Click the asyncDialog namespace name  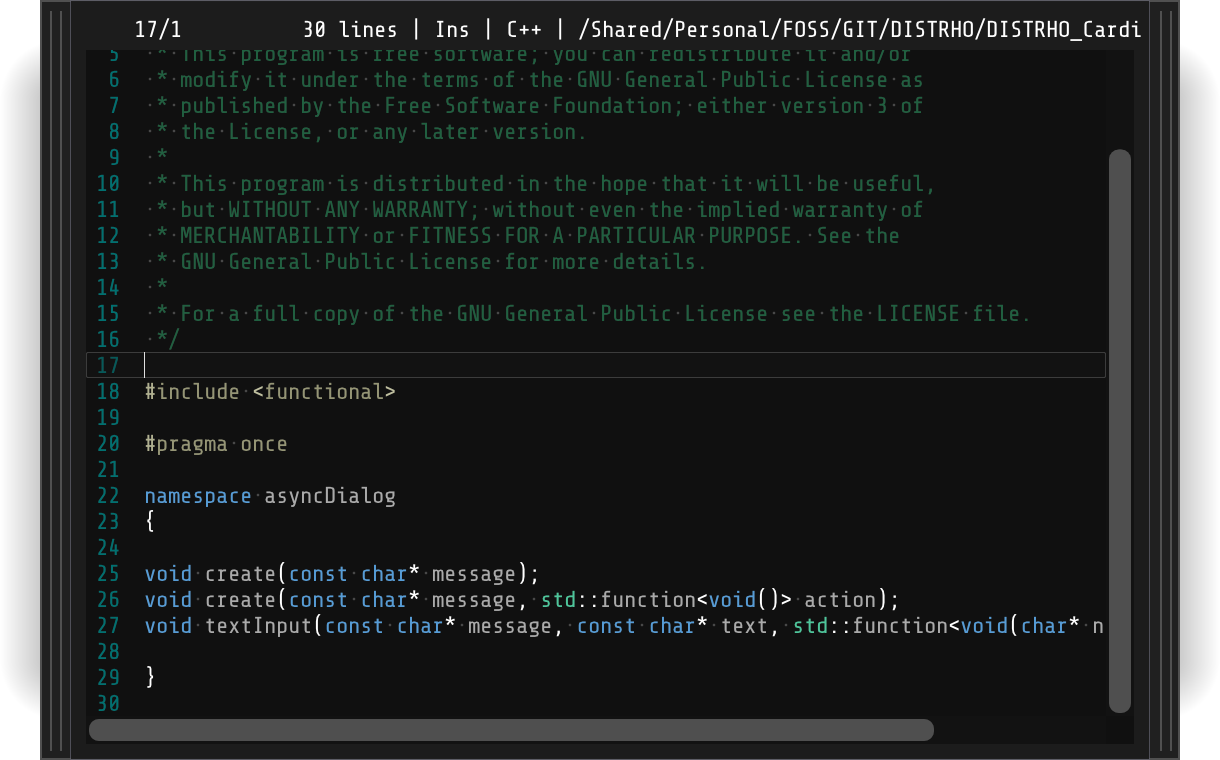pos(330,496)
